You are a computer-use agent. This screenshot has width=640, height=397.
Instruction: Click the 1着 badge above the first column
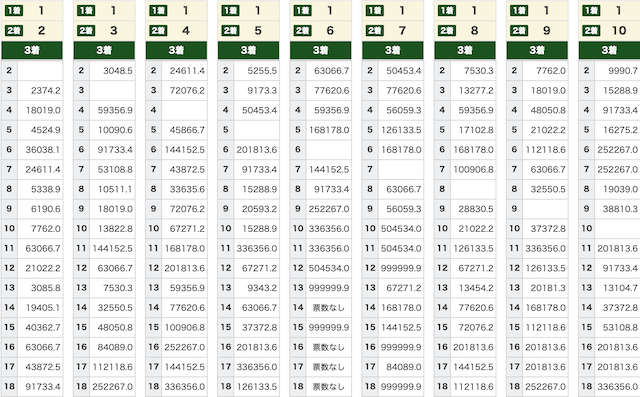coord(14,11)
